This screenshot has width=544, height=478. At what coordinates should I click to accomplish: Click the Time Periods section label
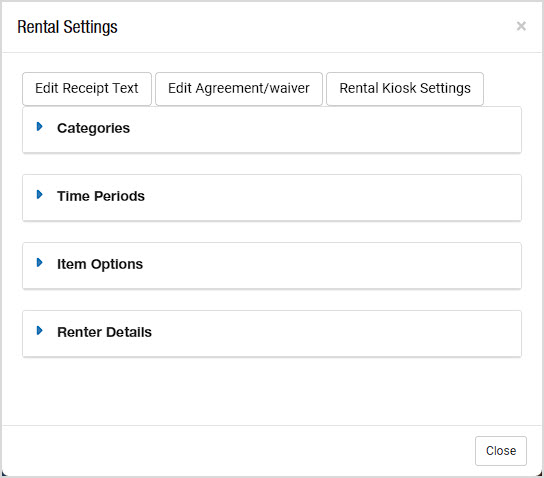tap(101, 196)
